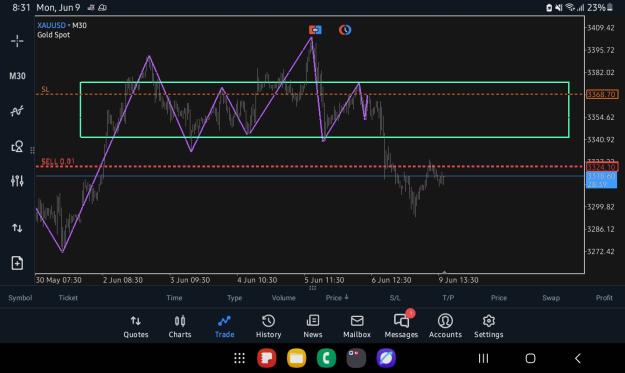Launch the red app in taskbar
The image size is (625, 373).
pyautogui.click(x=267, y=358)
